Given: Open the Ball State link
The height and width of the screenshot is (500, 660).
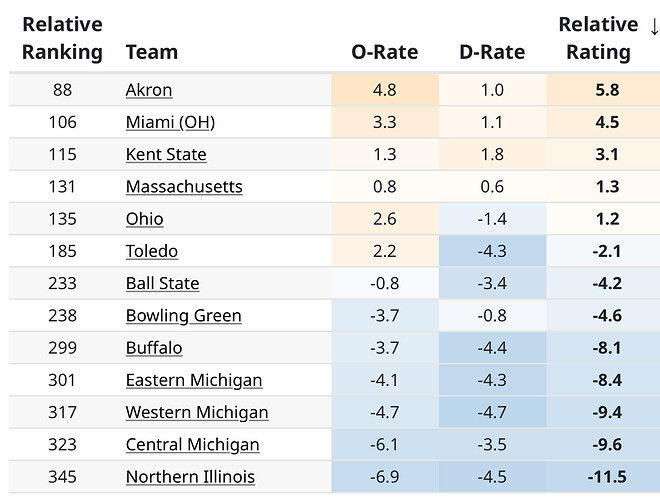Looking at the screenshot, I should point(162,283).
